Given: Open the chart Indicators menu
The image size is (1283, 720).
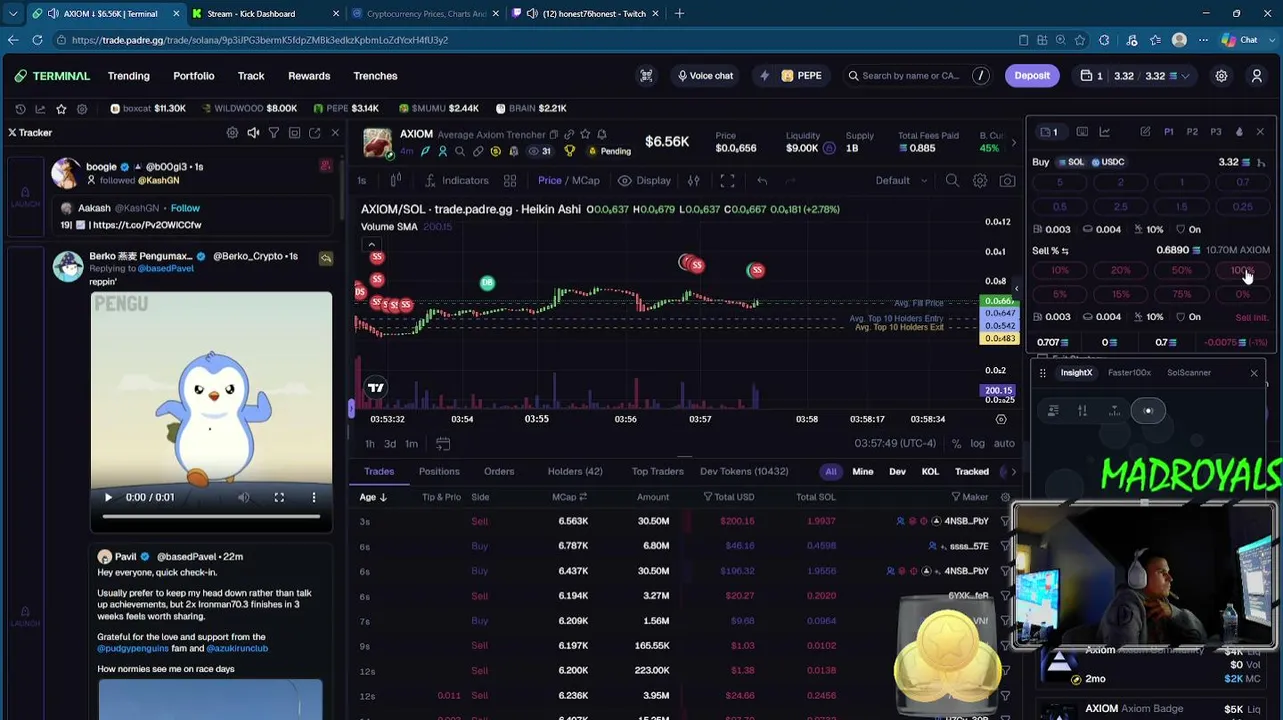Looking at the screenshot, I should (457, 181).
